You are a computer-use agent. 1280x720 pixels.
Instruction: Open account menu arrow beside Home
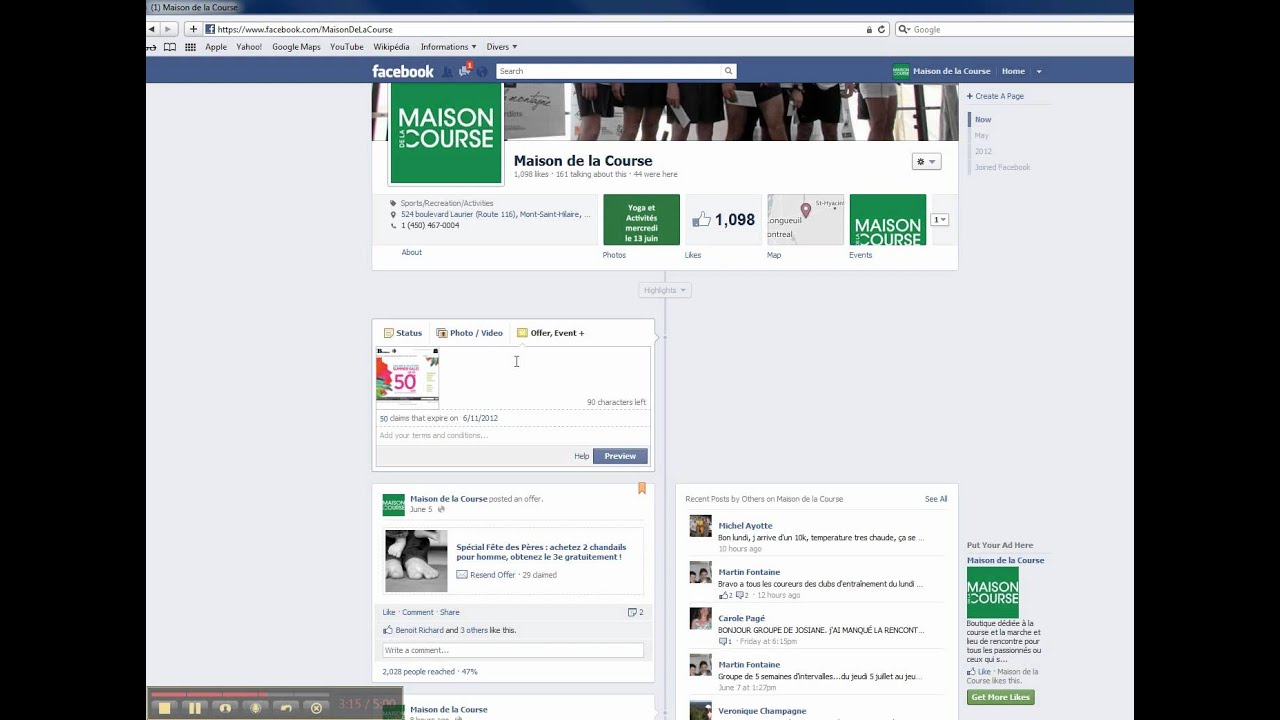click(1039, 71)
